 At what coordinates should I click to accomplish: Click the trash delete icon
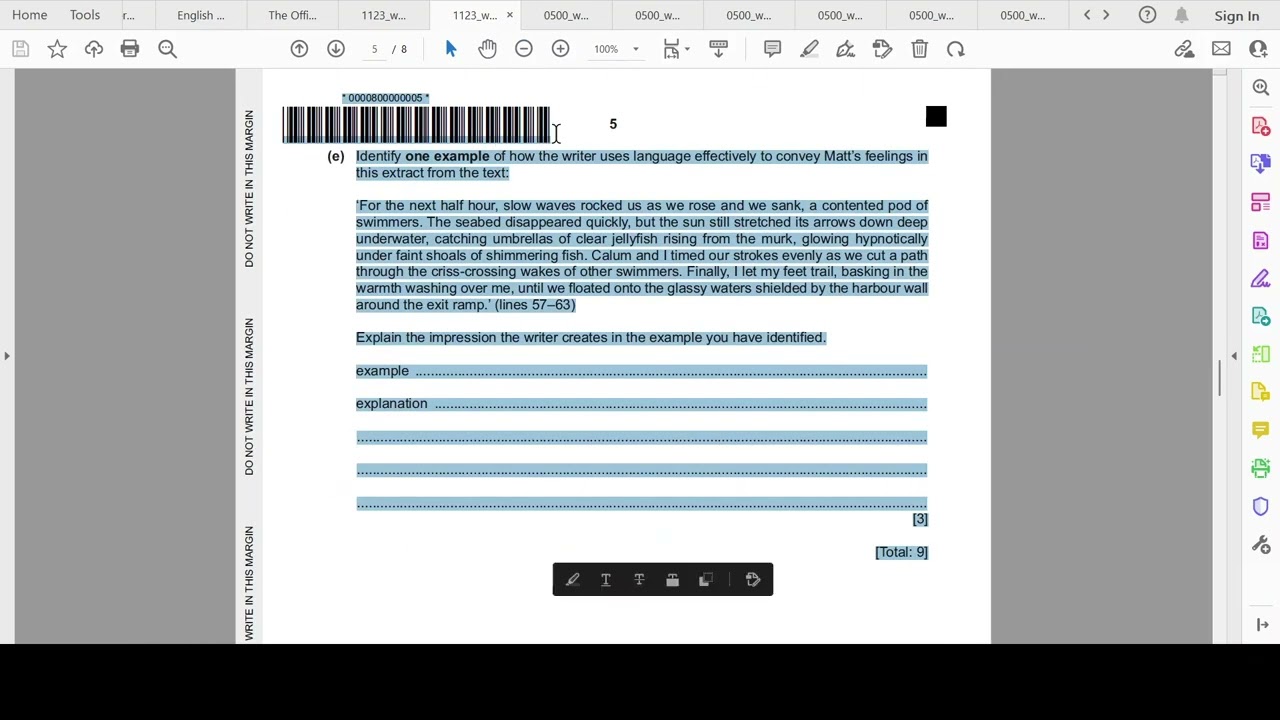point(920,49)
